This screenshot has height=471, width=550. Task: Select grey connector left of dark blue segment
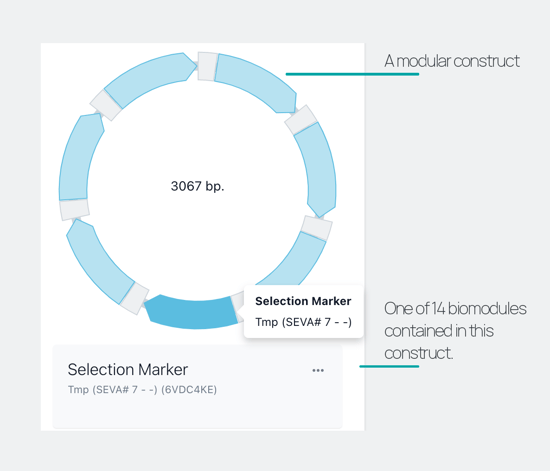(x=134, y=298)
